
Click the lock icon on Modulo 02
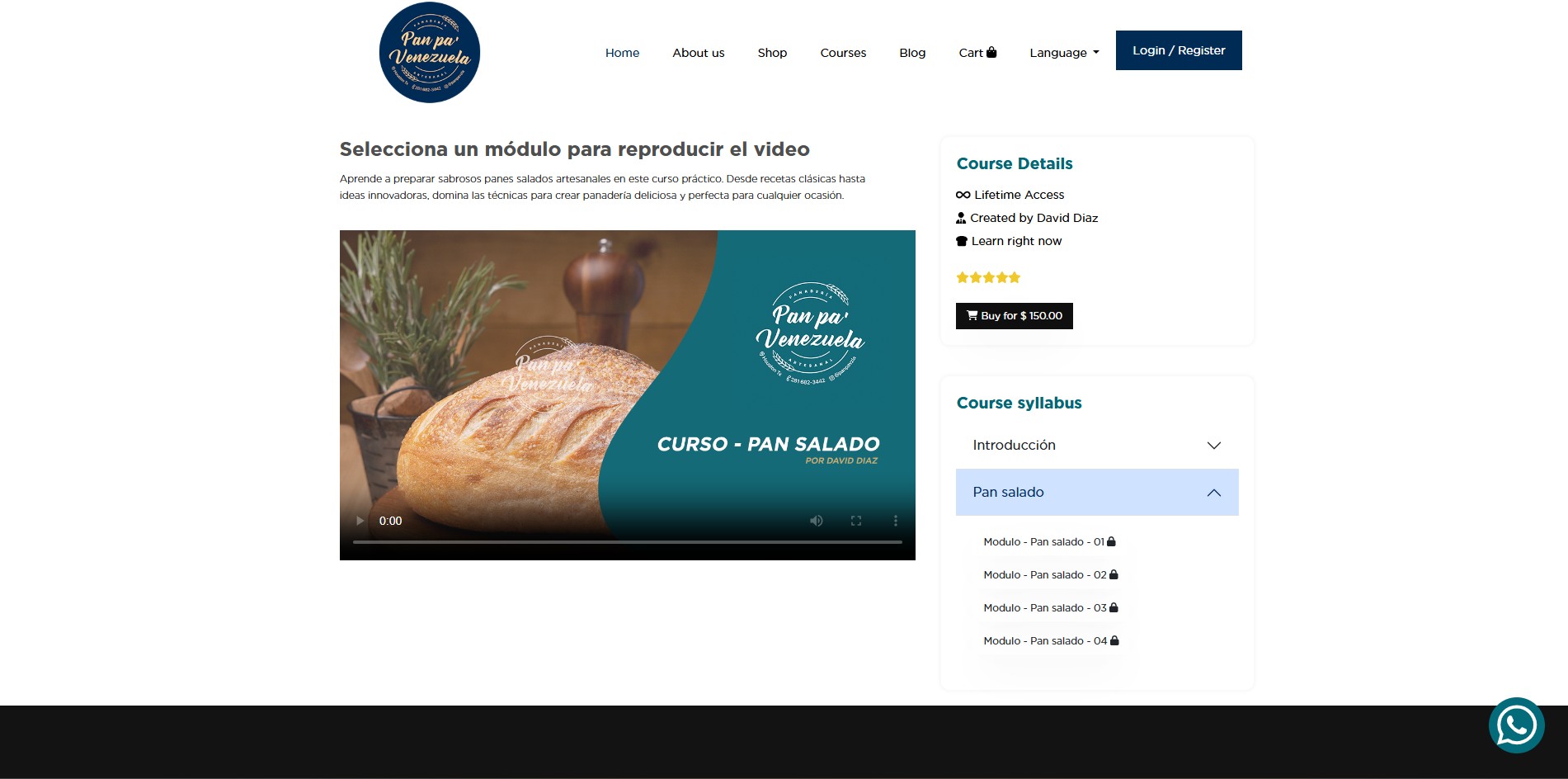[1114, 574]
